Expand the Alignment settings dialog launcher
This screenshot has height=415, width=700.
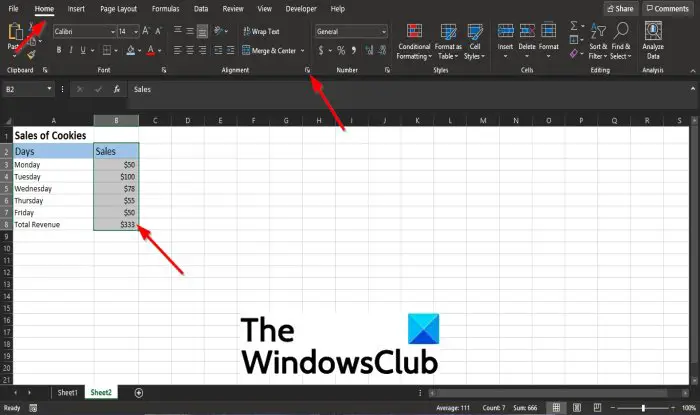307,70
